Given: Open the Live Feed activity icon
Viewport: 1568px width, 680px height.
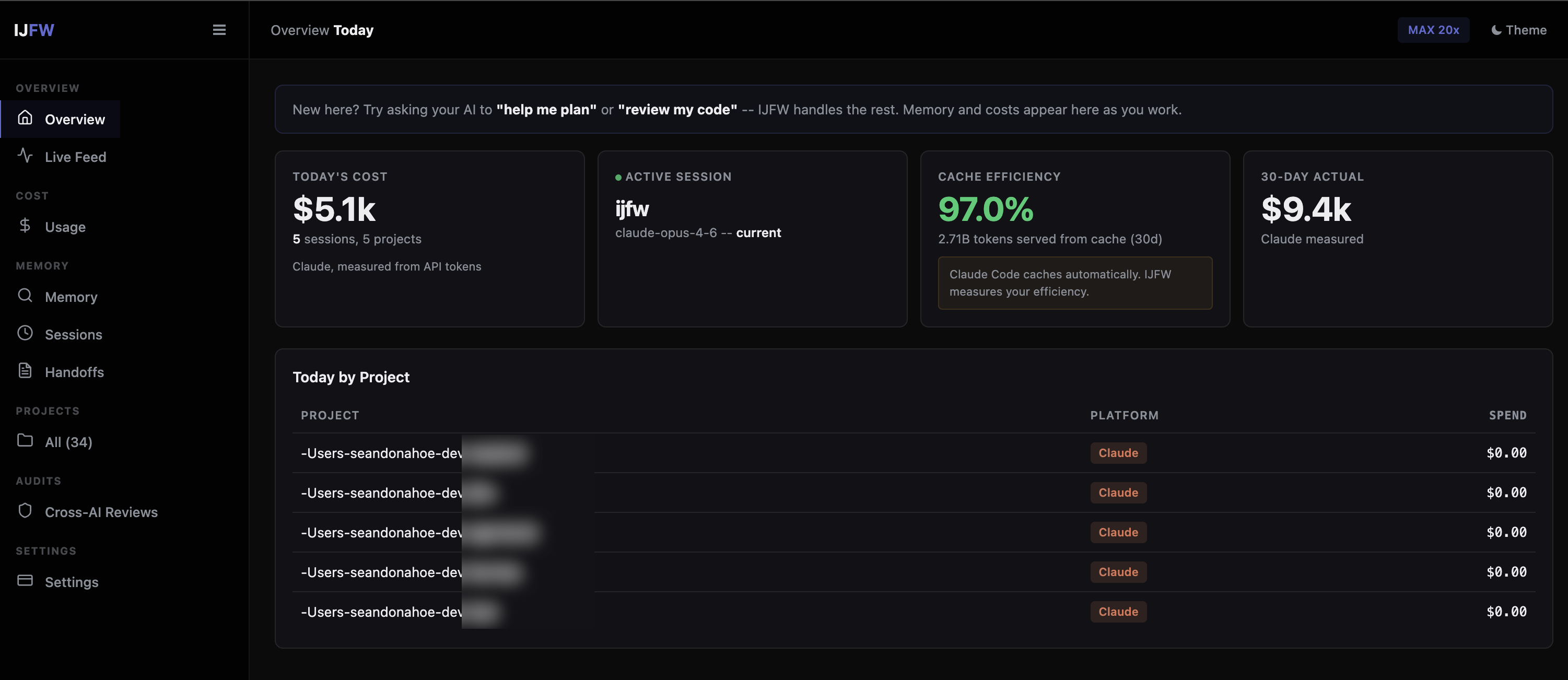Looking at the screenshot, I should coord(25,157).
